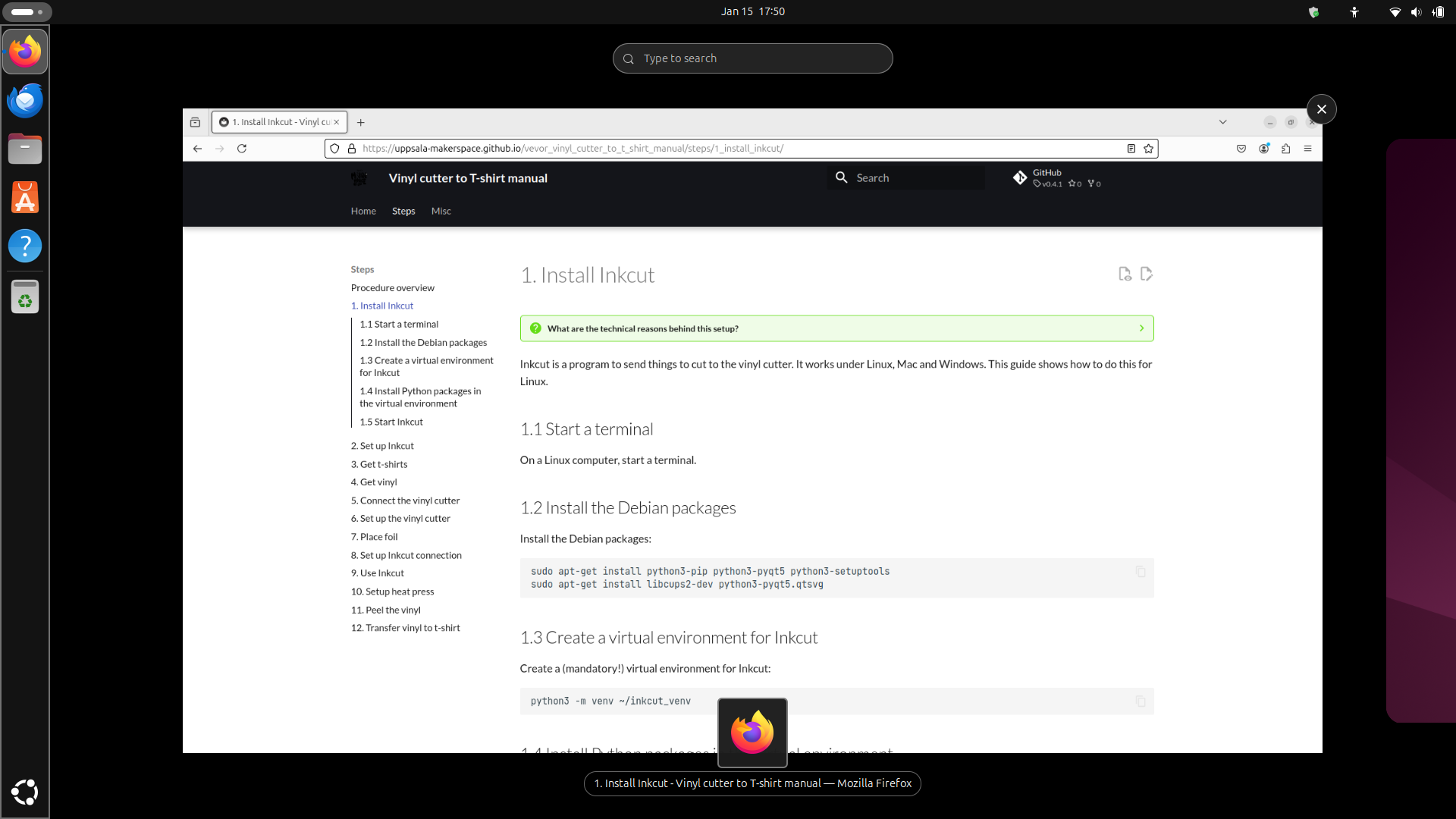Open '2. Set up Inkcut' step
This screenshot has height=819, width=1456.
tap(382, 447)
